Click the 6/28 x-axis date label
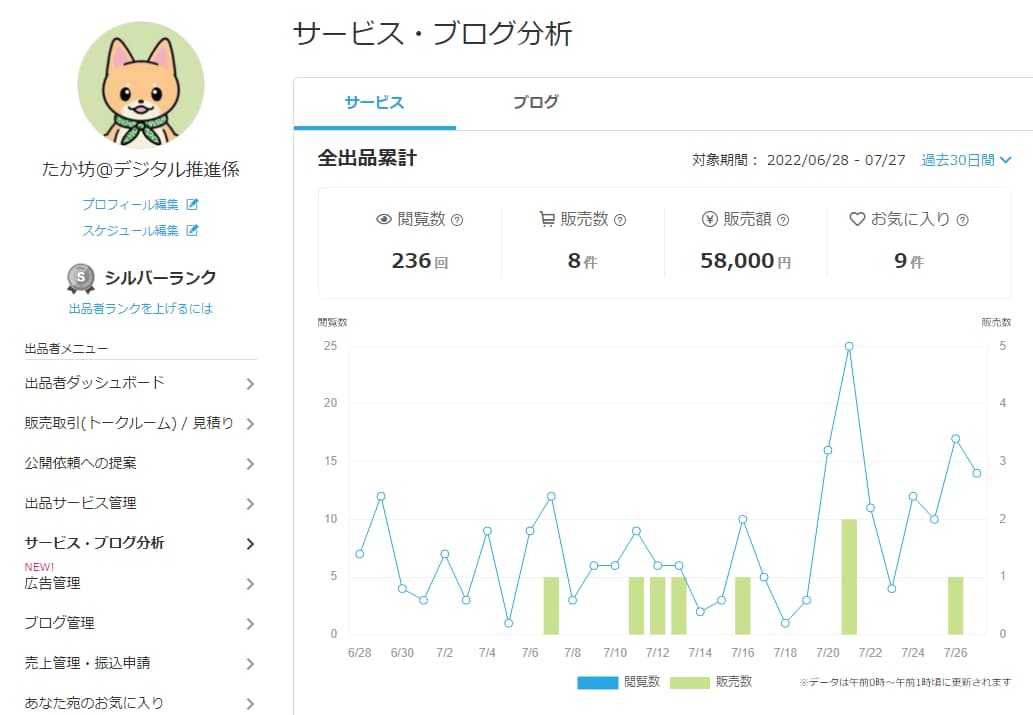Image resolution: width=1033 pixels, height=715 pixels. [360, 652]
